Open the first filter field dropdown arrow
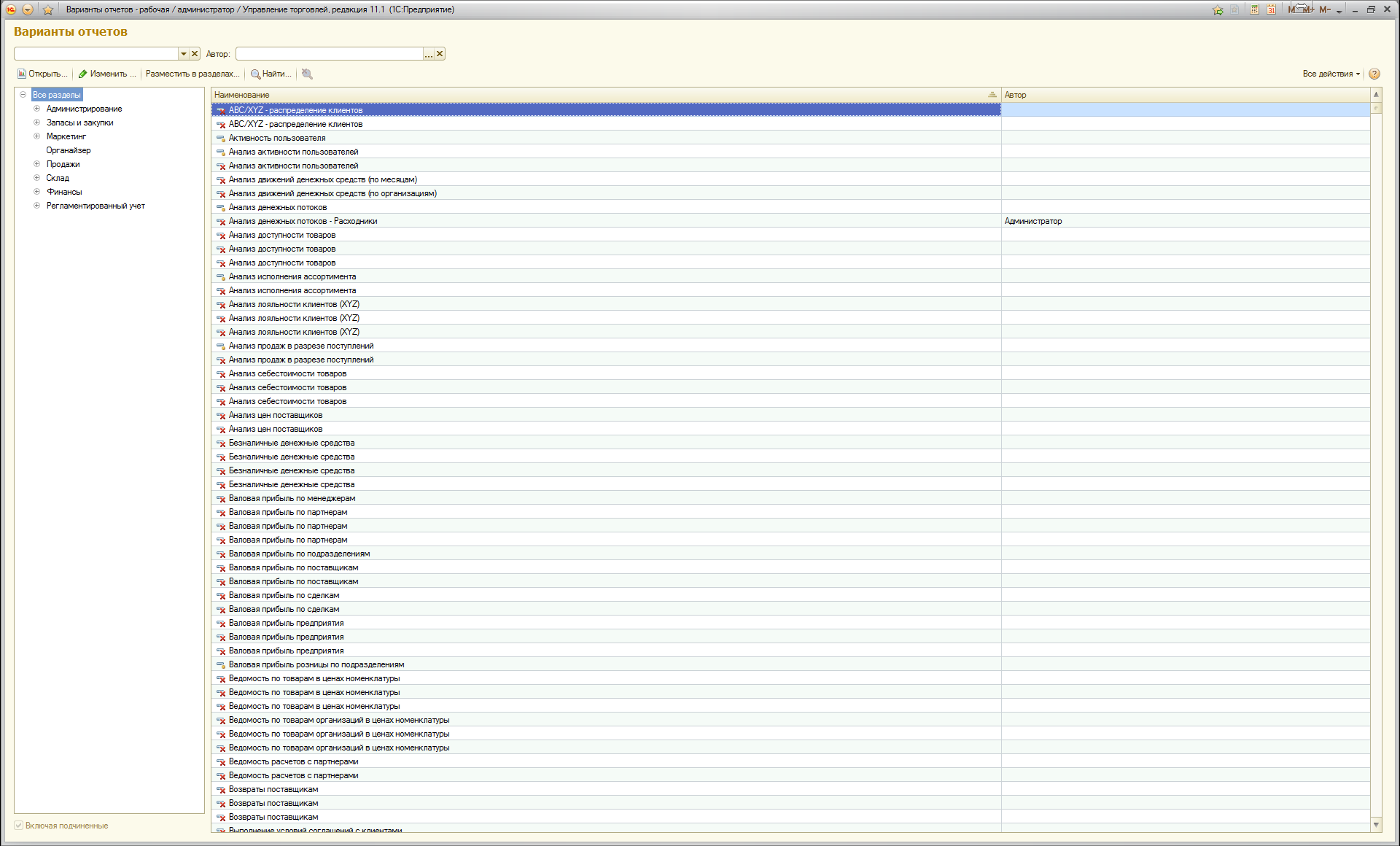The height and width of the screenshot is (846, 1400). pyautogui.click(x=184, y=54)
